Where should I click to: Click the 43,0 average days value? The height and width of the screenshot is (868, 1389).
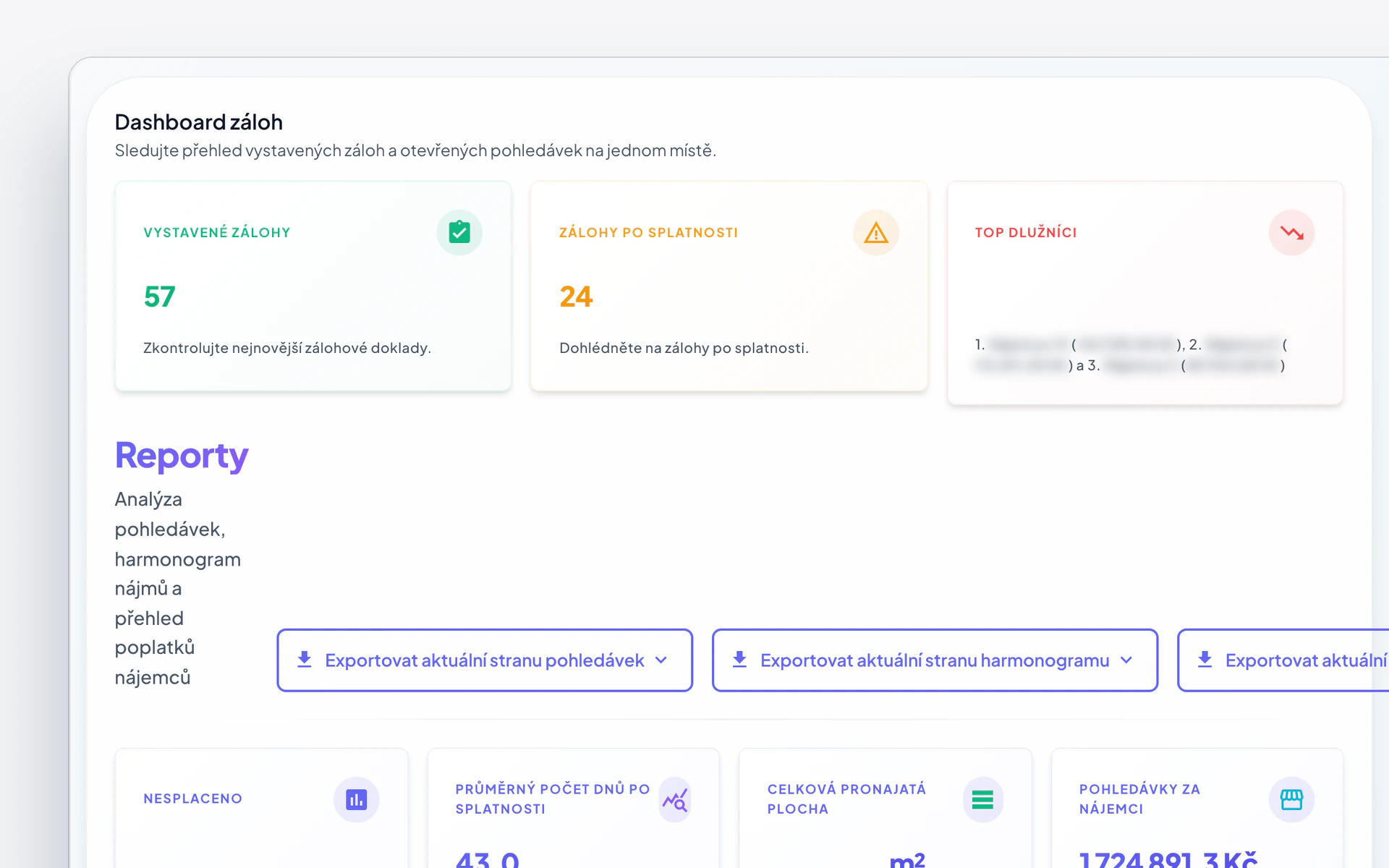click(488, 859)
